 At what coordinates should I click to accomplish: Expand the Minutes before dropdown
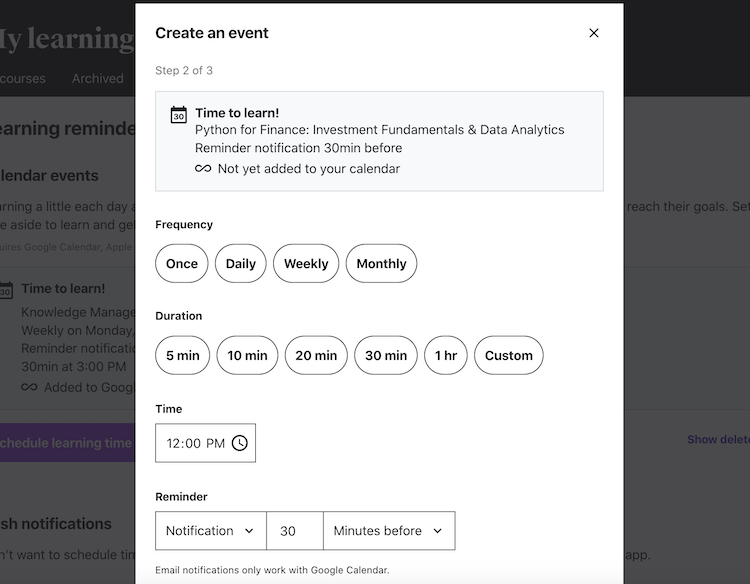pyautogui.click(x=388, y=531)
